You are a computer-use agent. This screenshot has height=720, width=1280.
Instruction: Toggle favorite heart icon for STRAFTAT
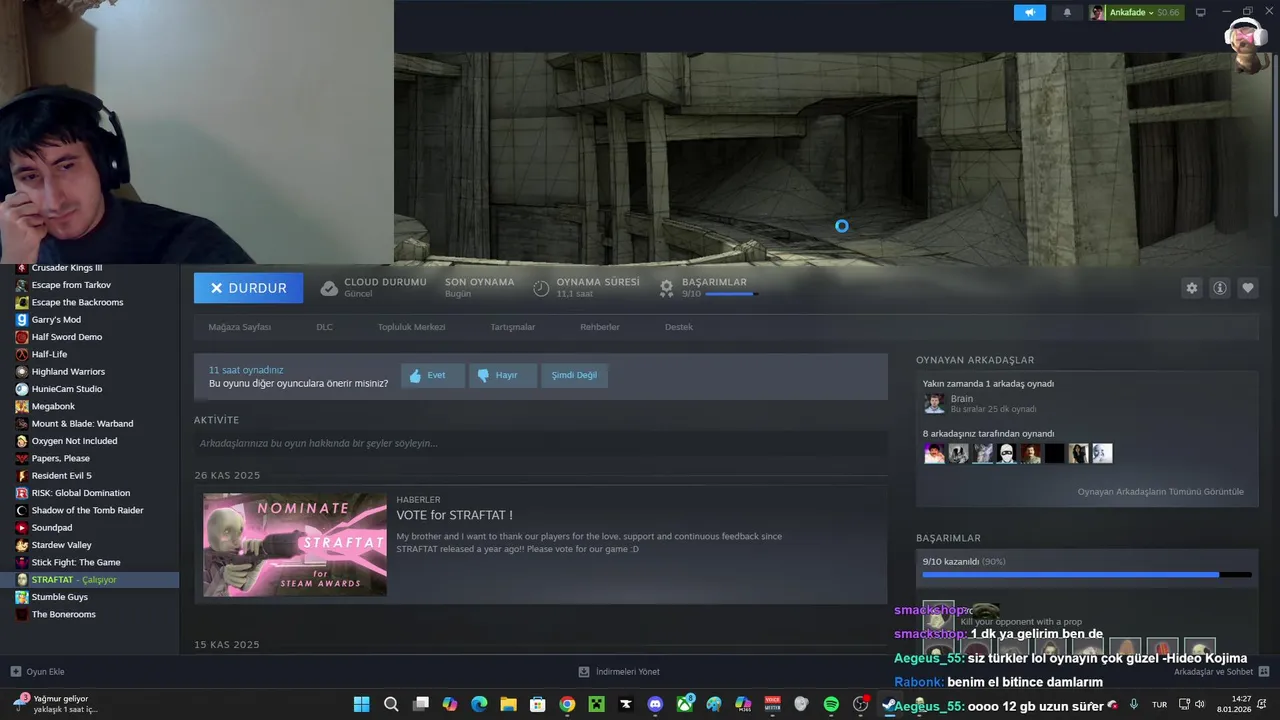tap(1247, 288)
